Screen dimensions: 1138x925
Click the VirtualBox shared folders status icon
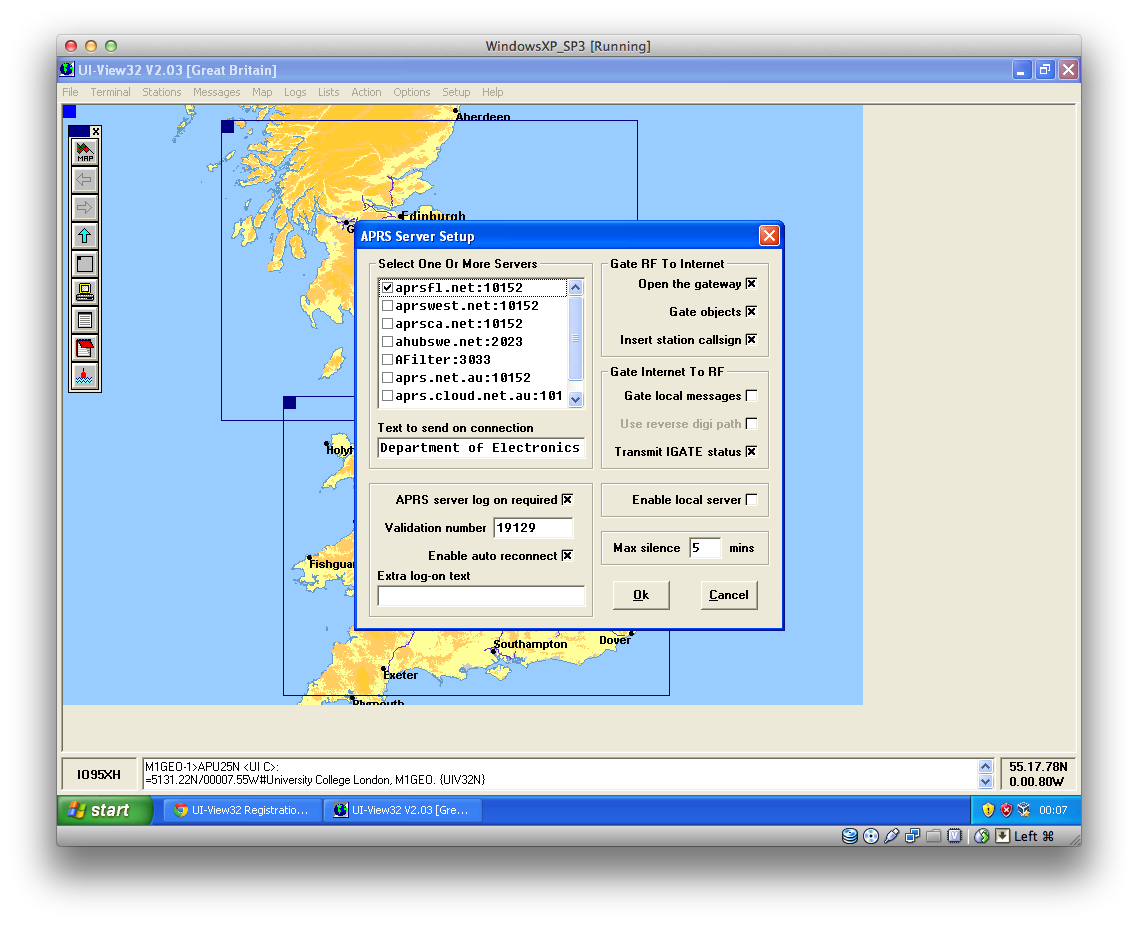pos(933,836)
